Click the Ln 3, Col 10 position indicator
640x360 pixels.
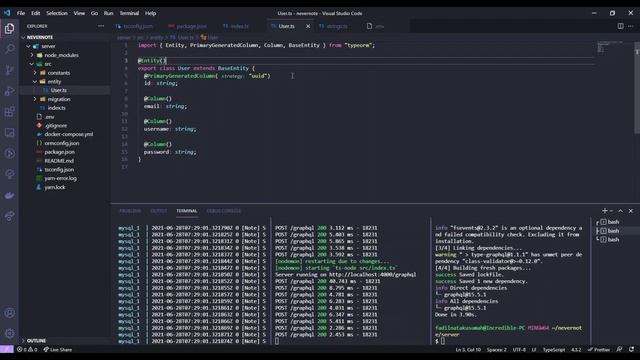pos(468,349)
